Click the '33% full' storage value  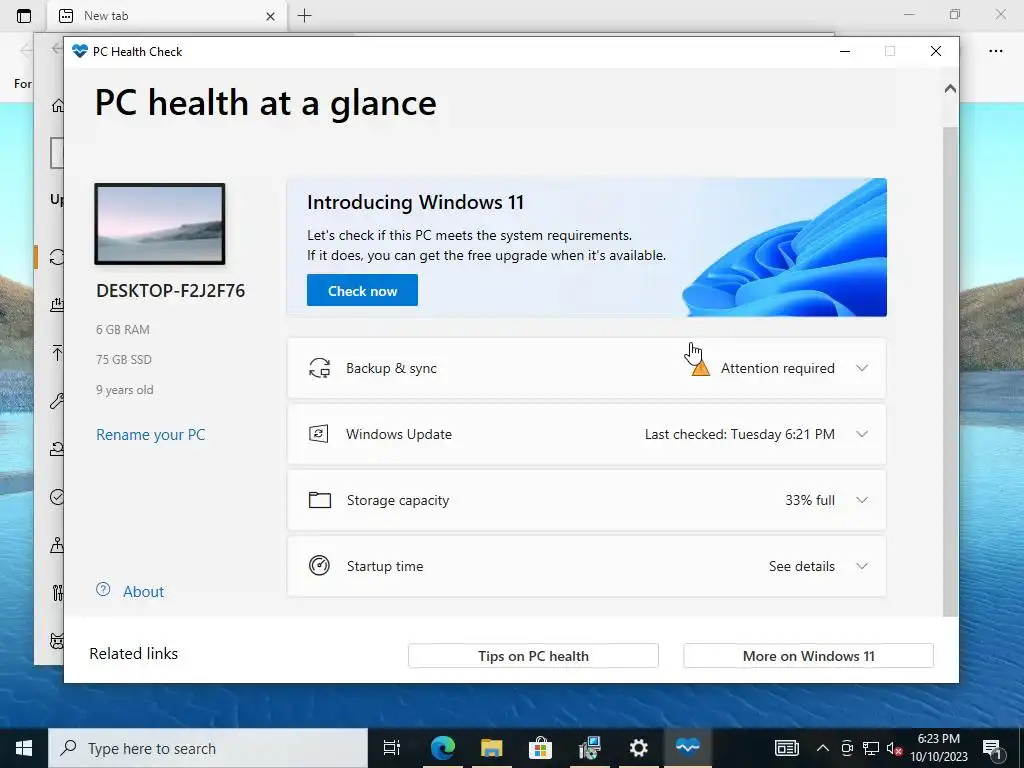810,500
